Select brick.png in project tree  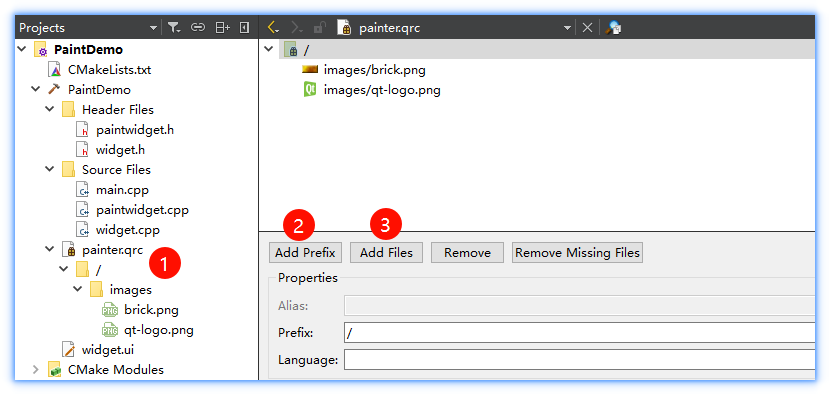pyautogui.click(x=151, y=310)
